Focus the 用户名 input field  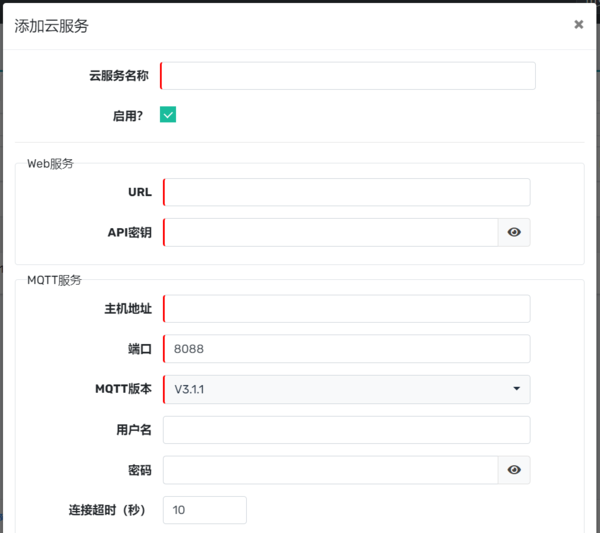[346, 430]
